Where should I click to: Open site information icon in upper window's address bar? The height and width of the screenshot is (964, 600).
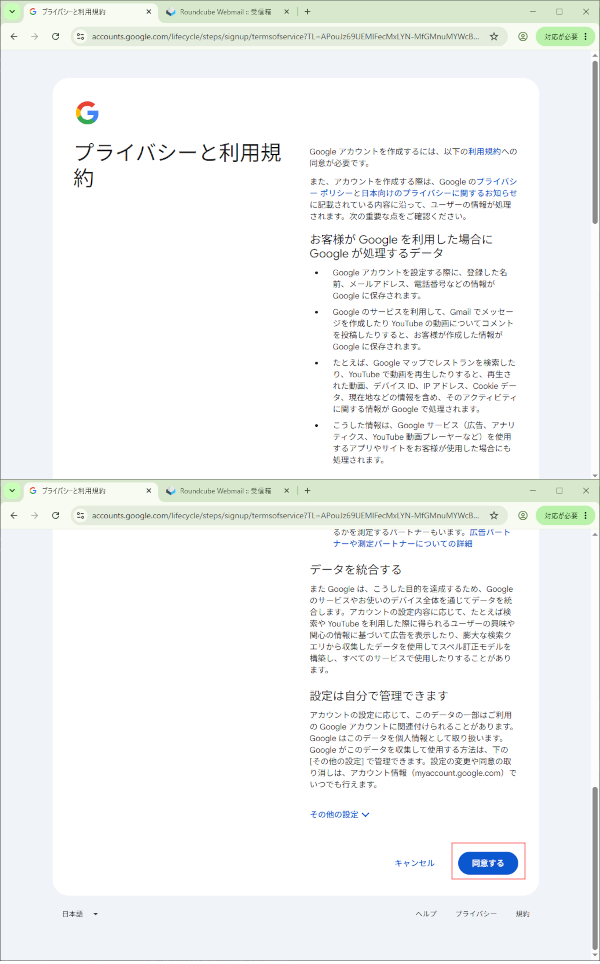coord(81,37)
